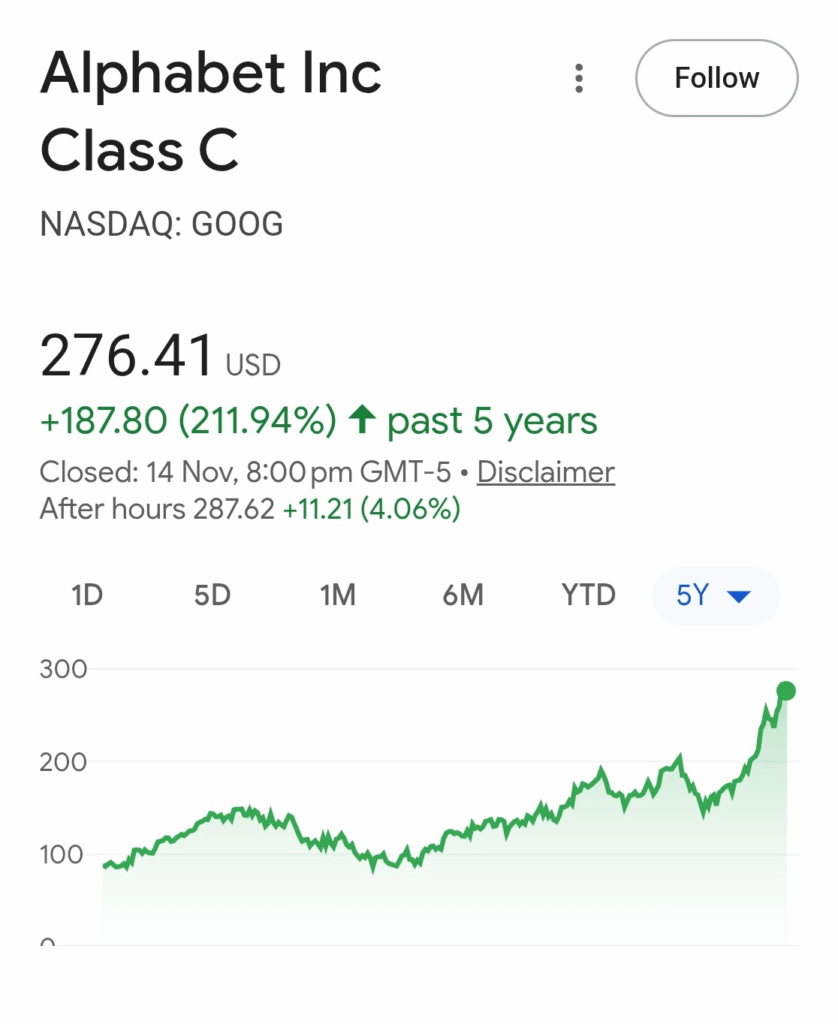The width and height of the screenshot is (838, 1024).
Task: Show the 1M chart view
Action: click(337, 596)
